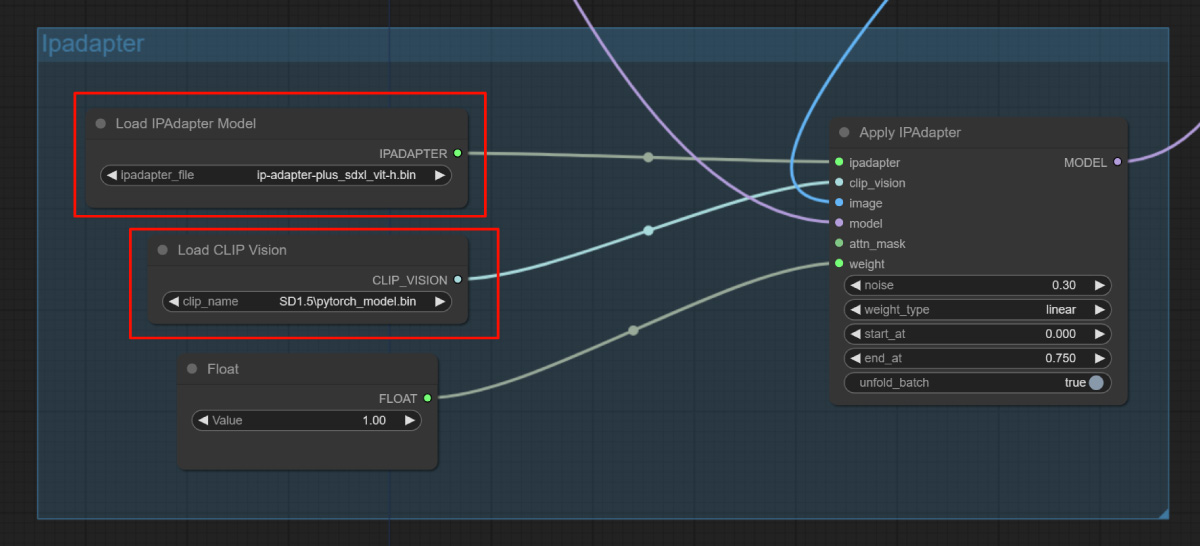This screenshot has height=546, width=1200.
Task: Open the weight_type linear selector
Action: [x=977, y=310]
